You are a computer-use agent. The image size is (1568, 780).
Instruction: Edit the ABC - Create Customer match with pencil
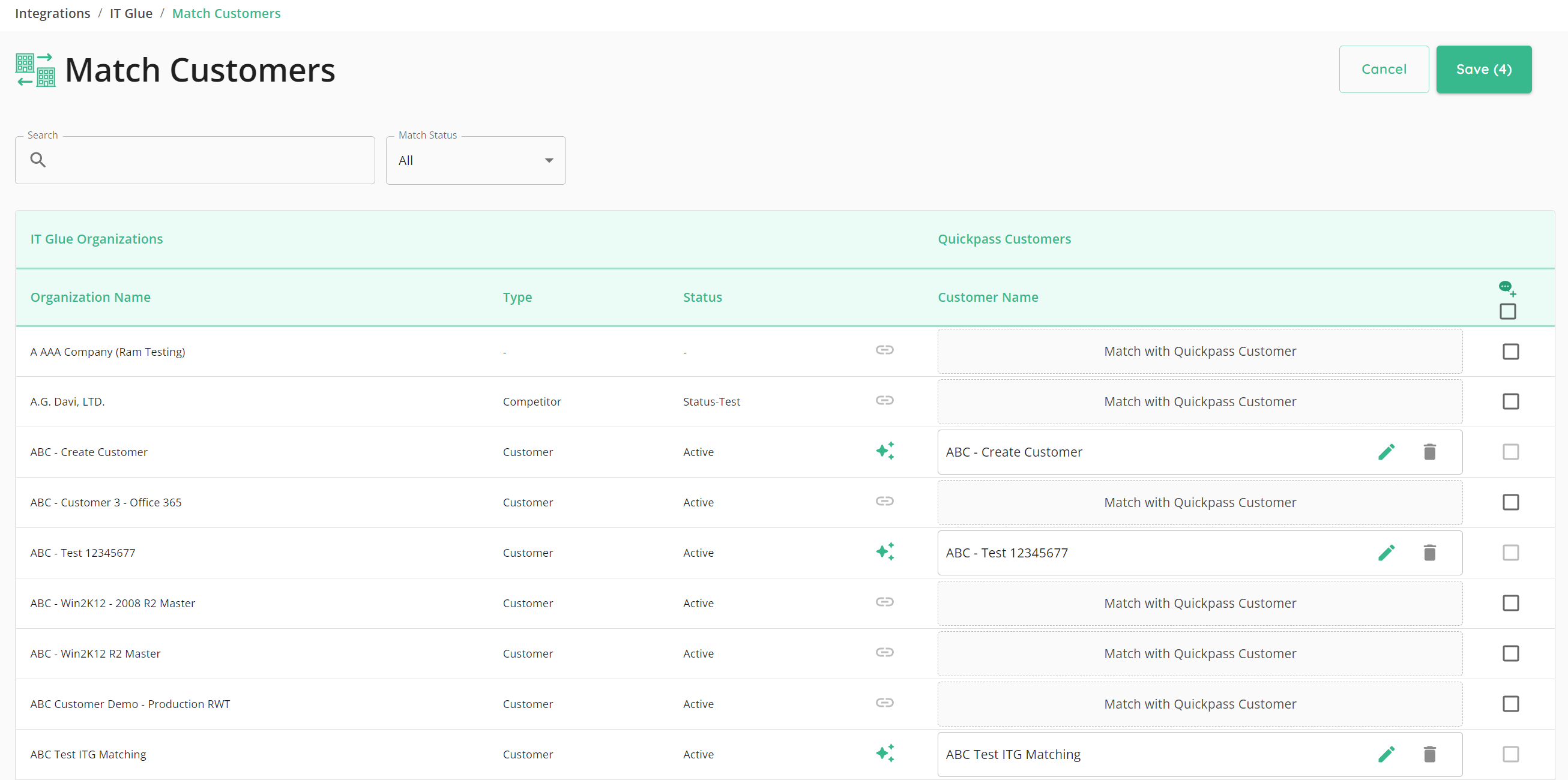1387,452
